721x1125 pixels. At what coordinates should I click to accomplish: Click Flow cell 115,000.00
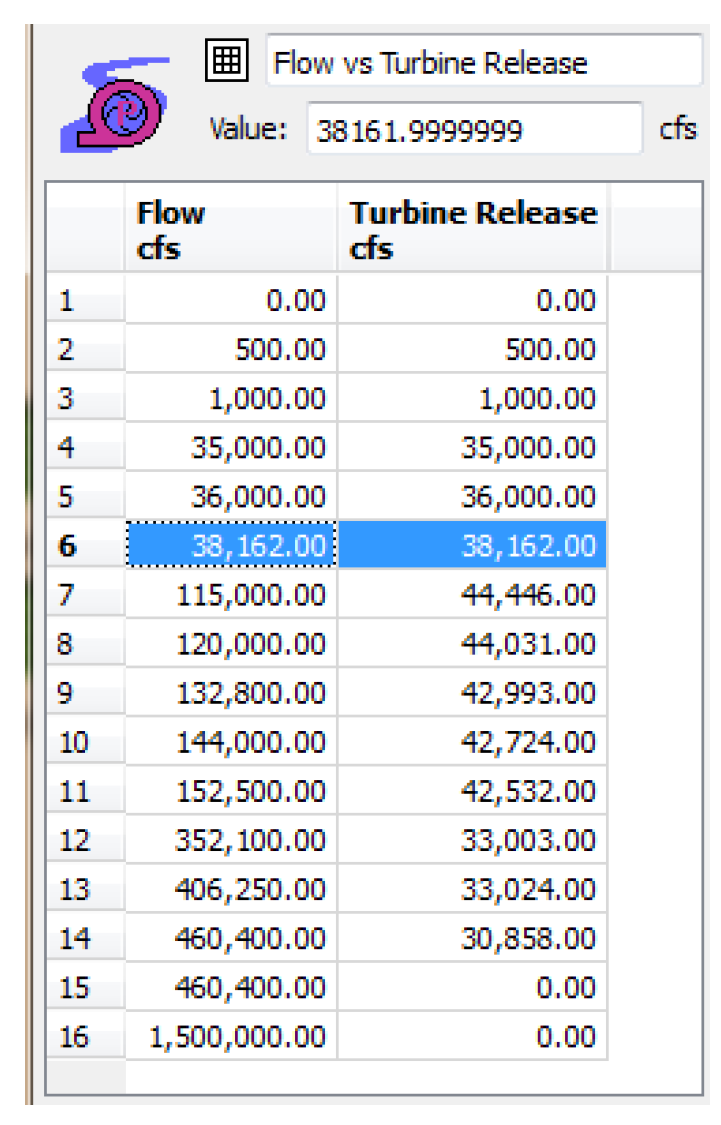click(231, 595)
